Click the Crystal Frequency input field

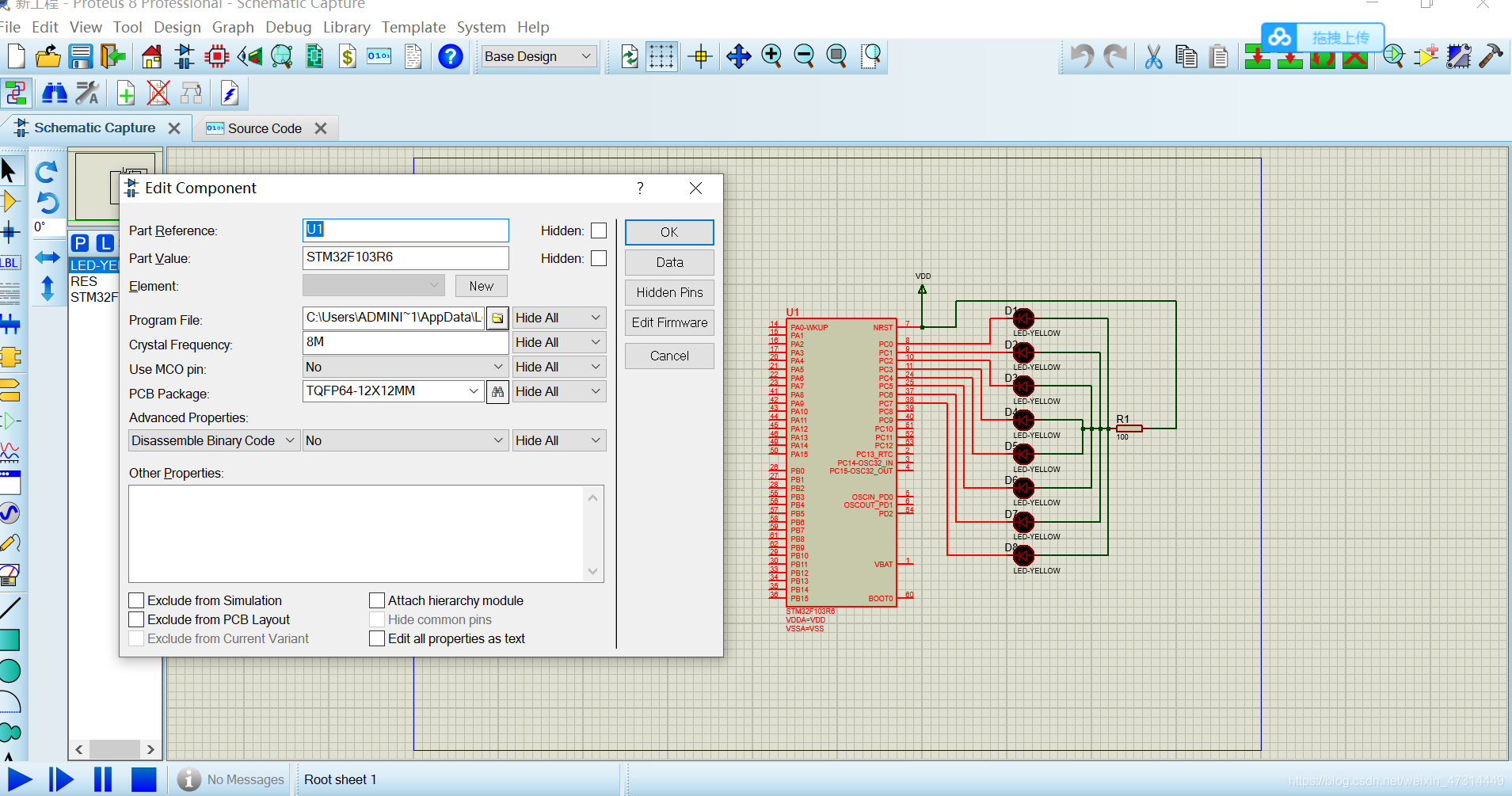[405, 342]
